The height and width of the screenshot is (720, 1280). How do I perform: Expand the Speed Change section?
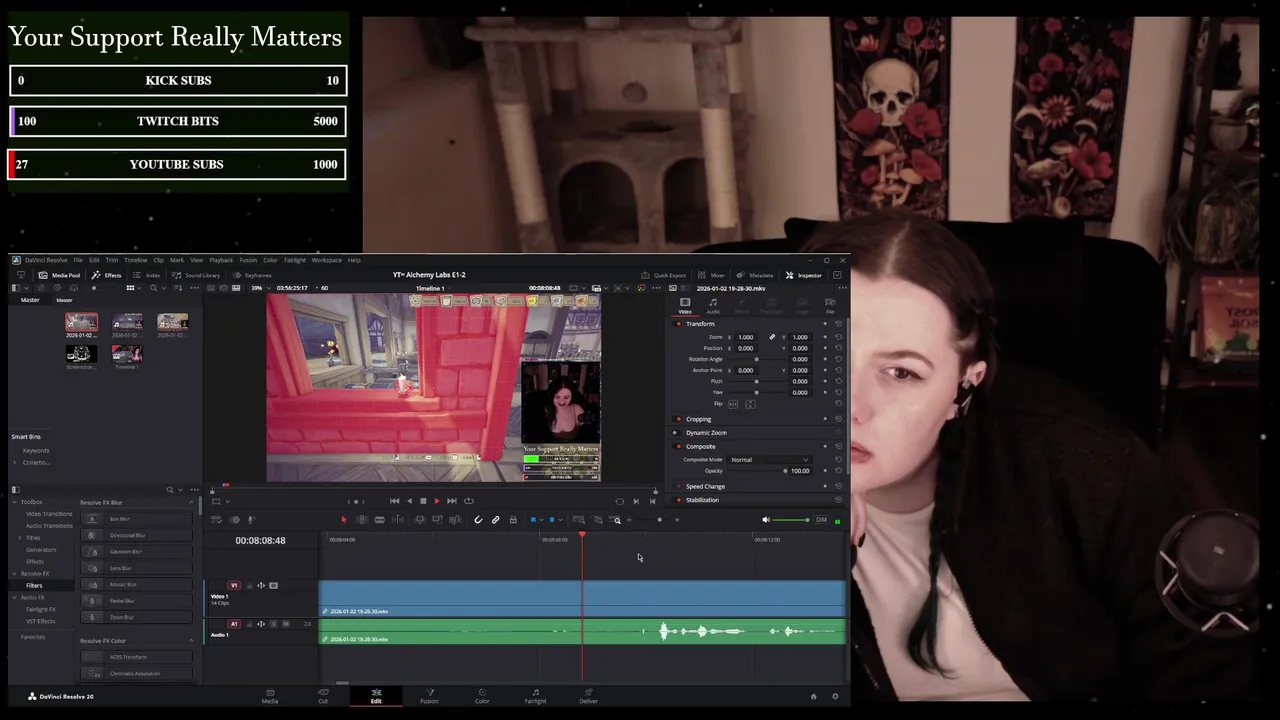coord(705,486)
